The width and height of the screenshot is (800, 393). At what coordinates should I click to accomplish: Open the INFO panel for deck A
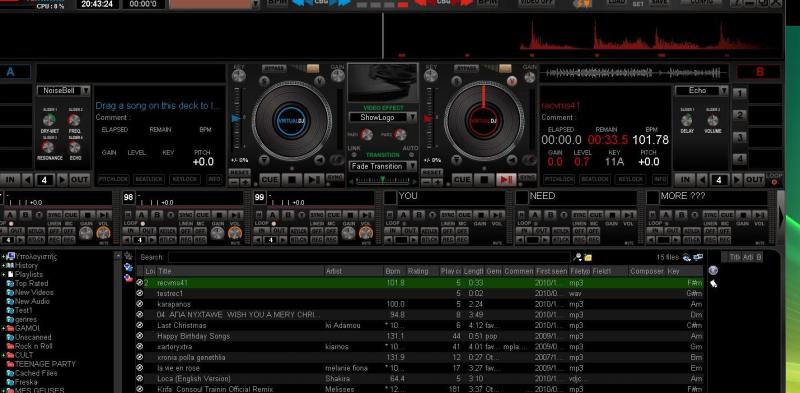point(214,180)
